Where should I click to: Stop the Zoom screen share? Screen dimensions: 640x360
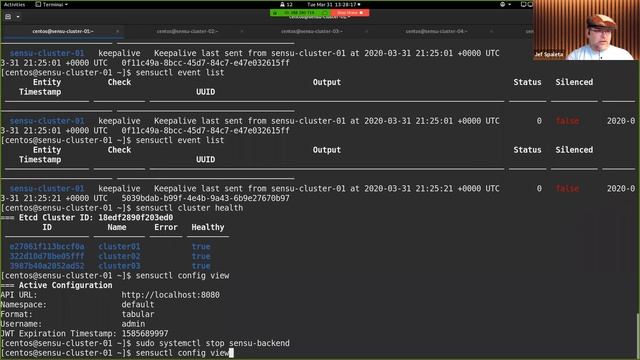click(x=350, y=13)
